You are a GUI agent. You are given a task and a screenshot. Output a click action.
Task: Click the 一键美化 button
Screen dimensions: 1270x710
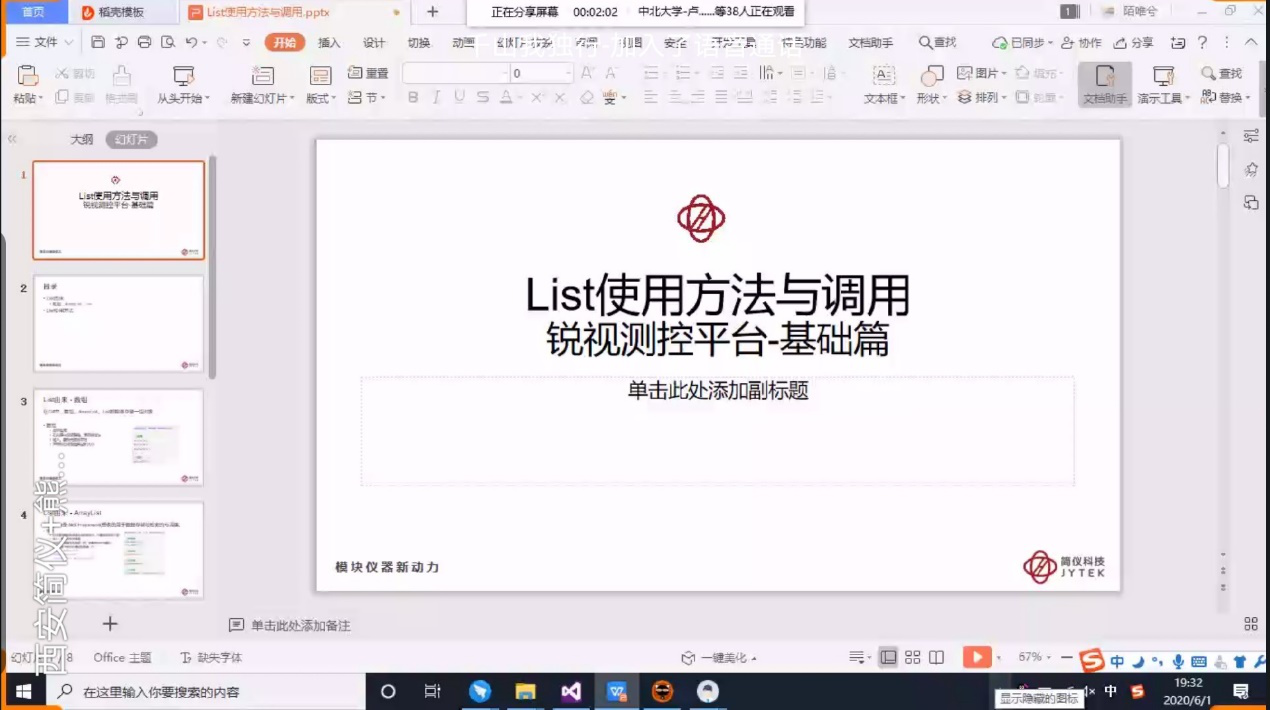pos(718,657)
